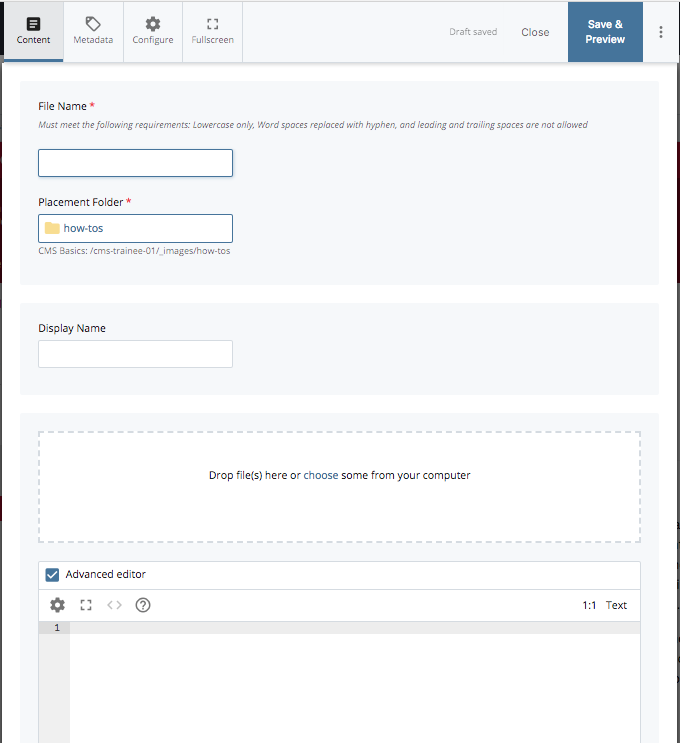
Task: Click the Close button
Action: click(535, 32)
